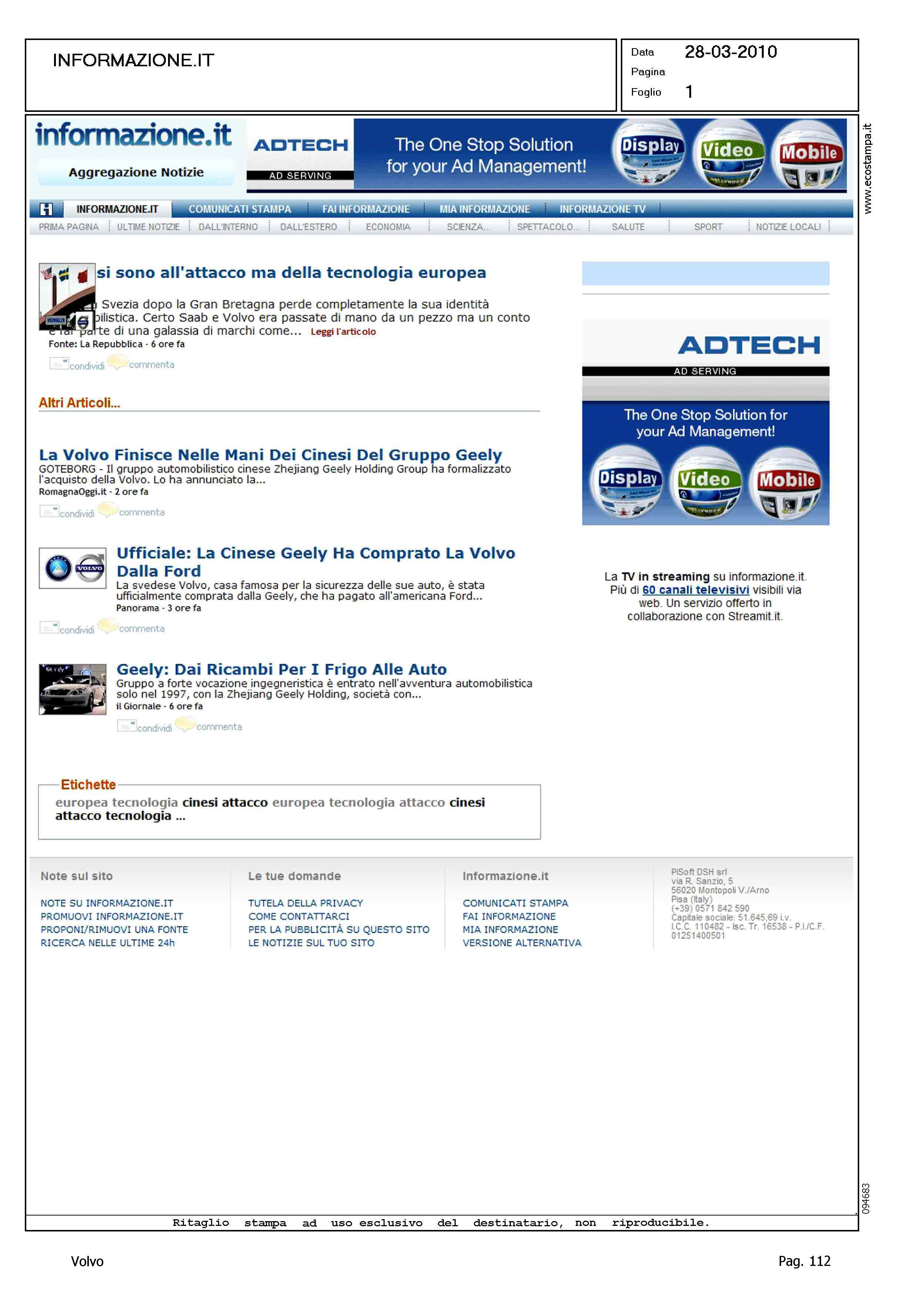Viewport: 924px width, 1297px height.
Task: Click condividi icon under RomagnaOggi article
Action: (x=49, y=511)
